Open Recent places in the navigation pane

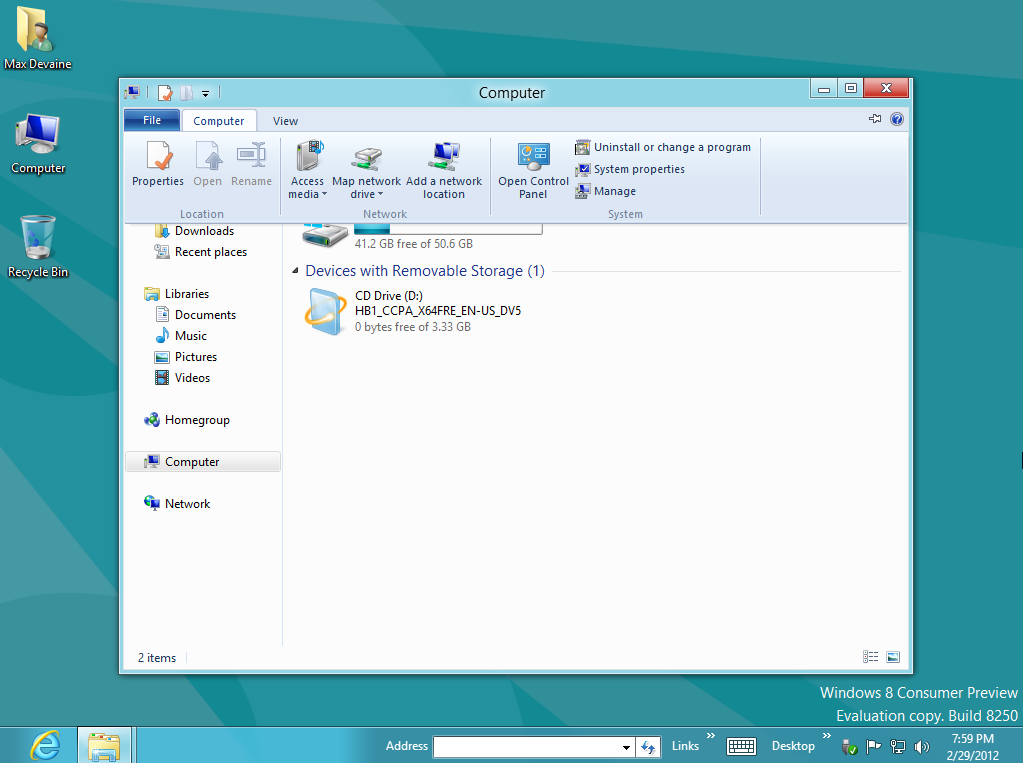tap(201, 252)
